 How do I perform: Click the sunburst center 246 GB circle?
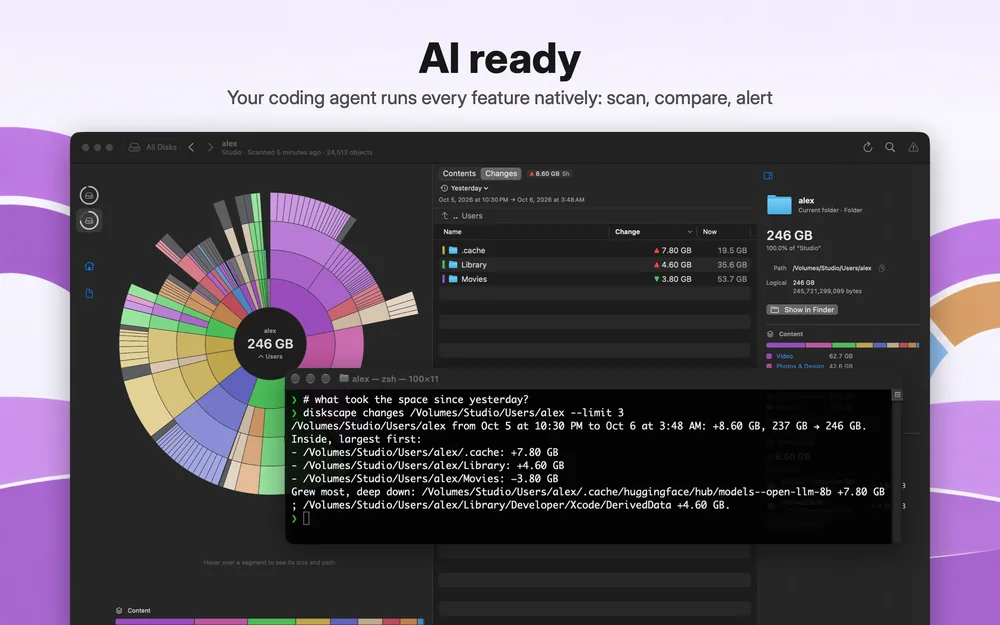270,344
